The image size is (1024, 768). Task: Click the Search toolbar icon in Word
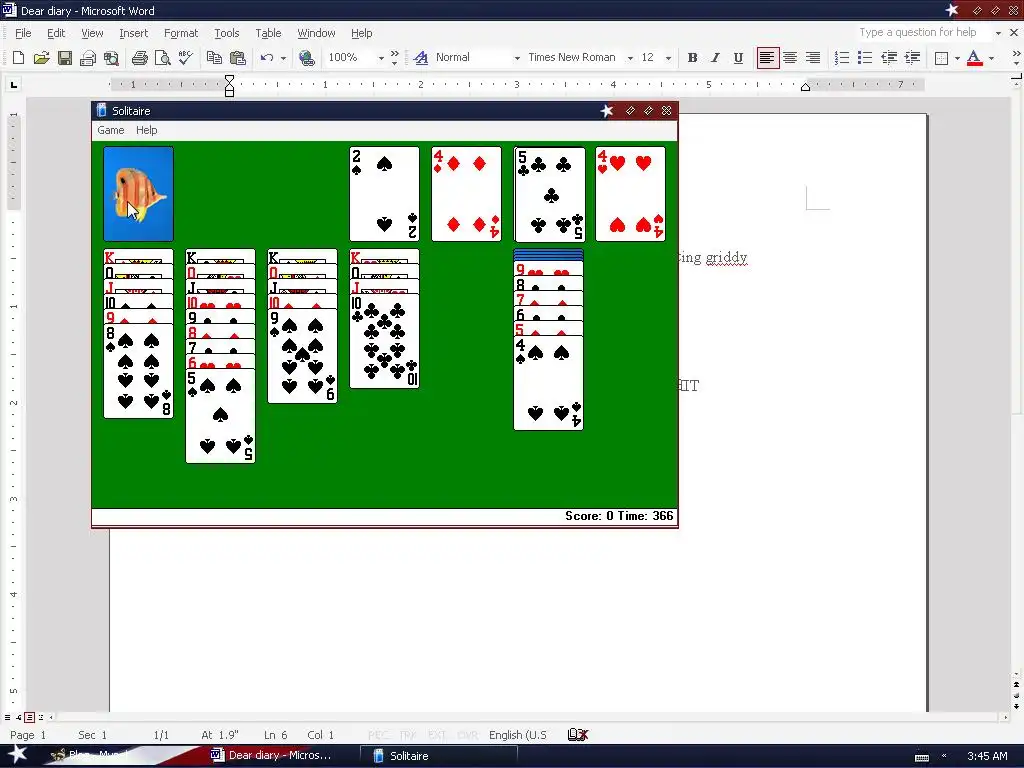pos(111,57)
